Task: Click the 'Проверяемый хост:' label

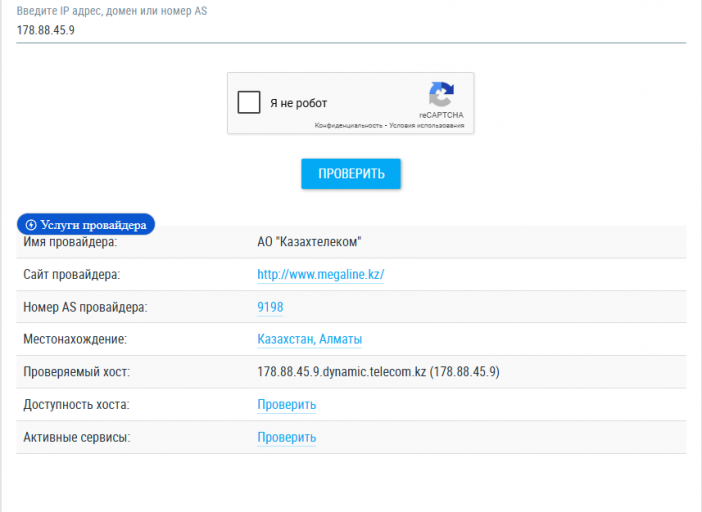Action: (x=77, y=372)
